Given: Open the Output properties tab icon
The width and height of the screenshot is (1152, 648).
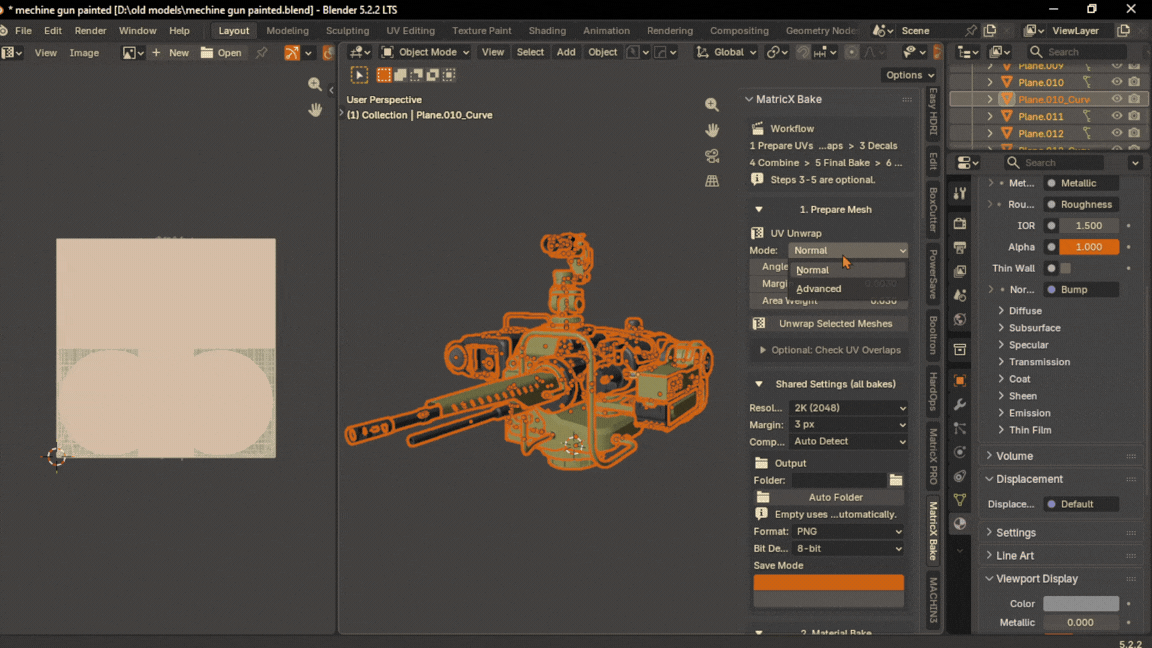Looking at the screenshot, I should (960, 248).
